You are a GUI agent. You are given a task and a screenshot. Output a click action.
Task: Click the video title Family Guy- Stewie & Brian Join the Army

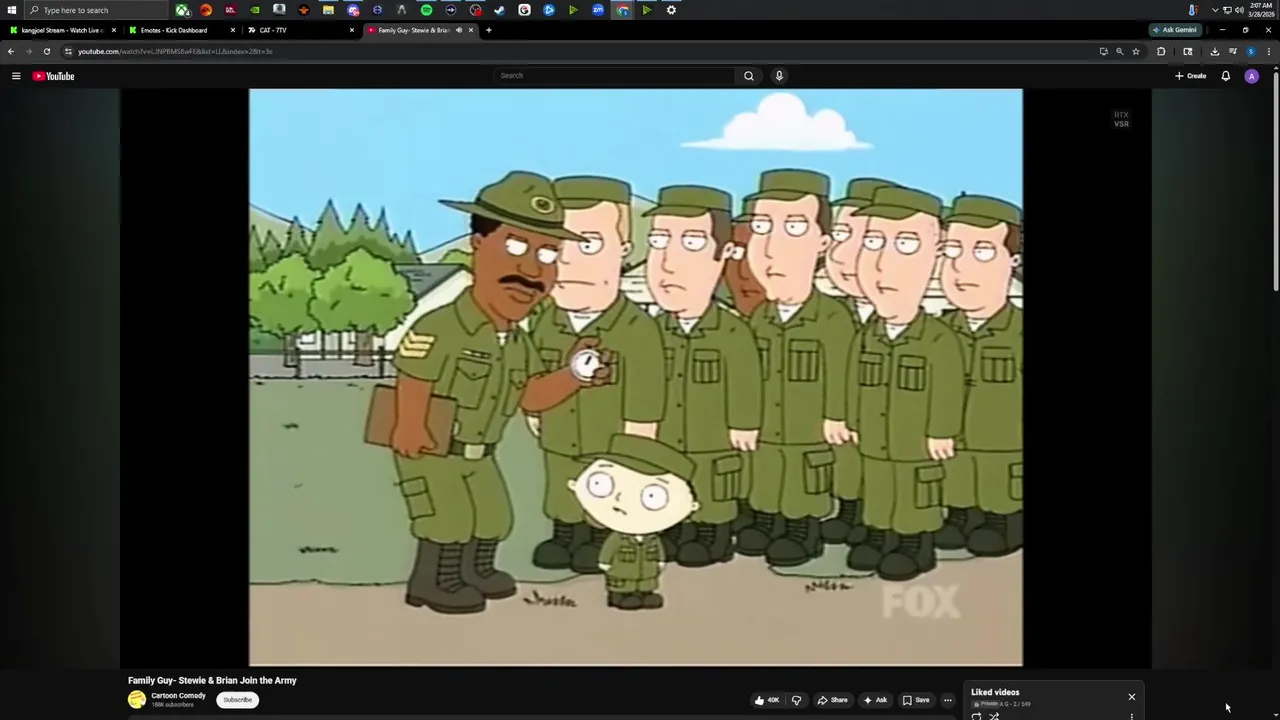pos(212,680)
